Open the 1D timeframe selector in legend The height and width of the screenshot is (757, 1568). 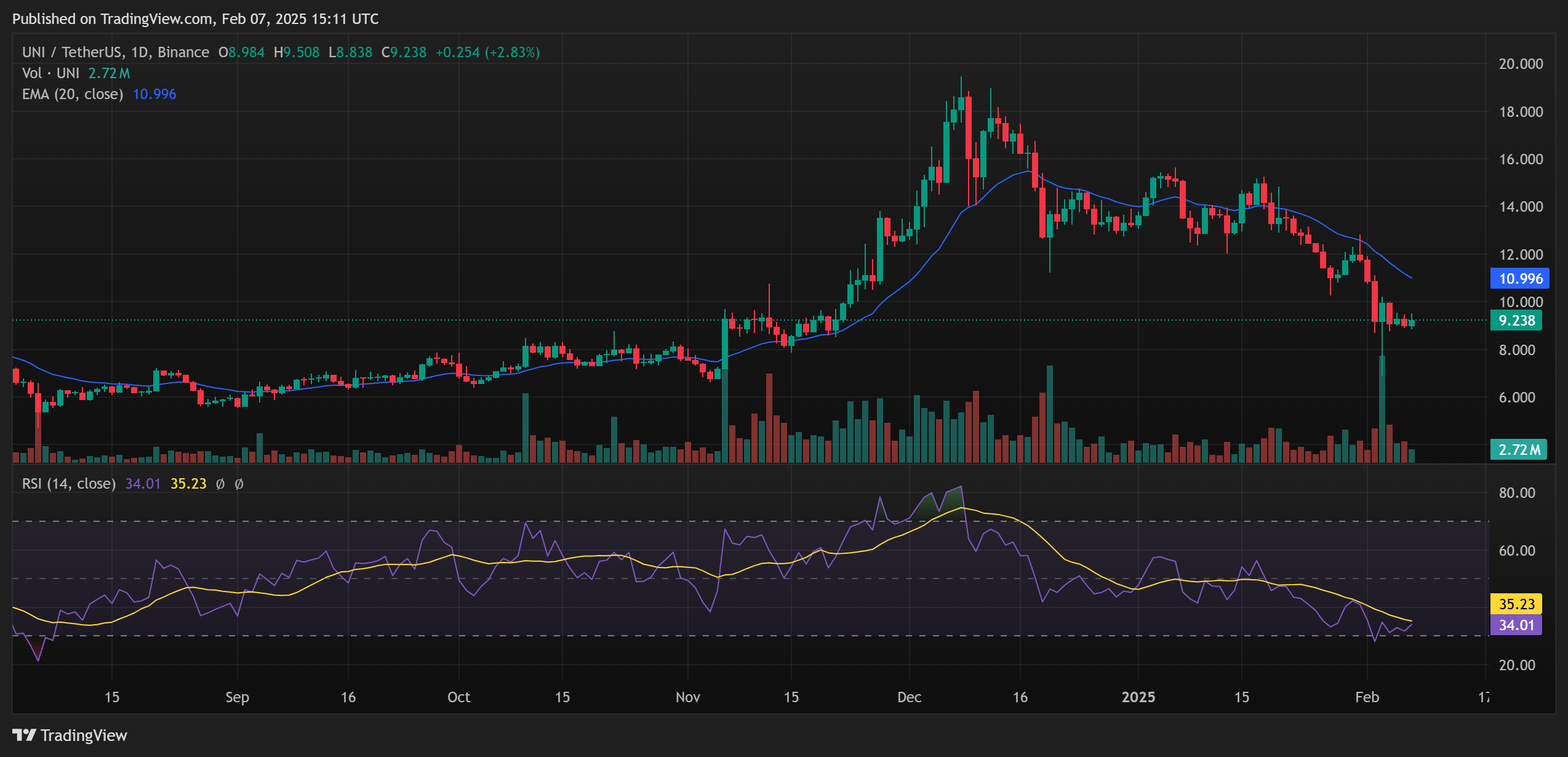click(x=140, y=52)
